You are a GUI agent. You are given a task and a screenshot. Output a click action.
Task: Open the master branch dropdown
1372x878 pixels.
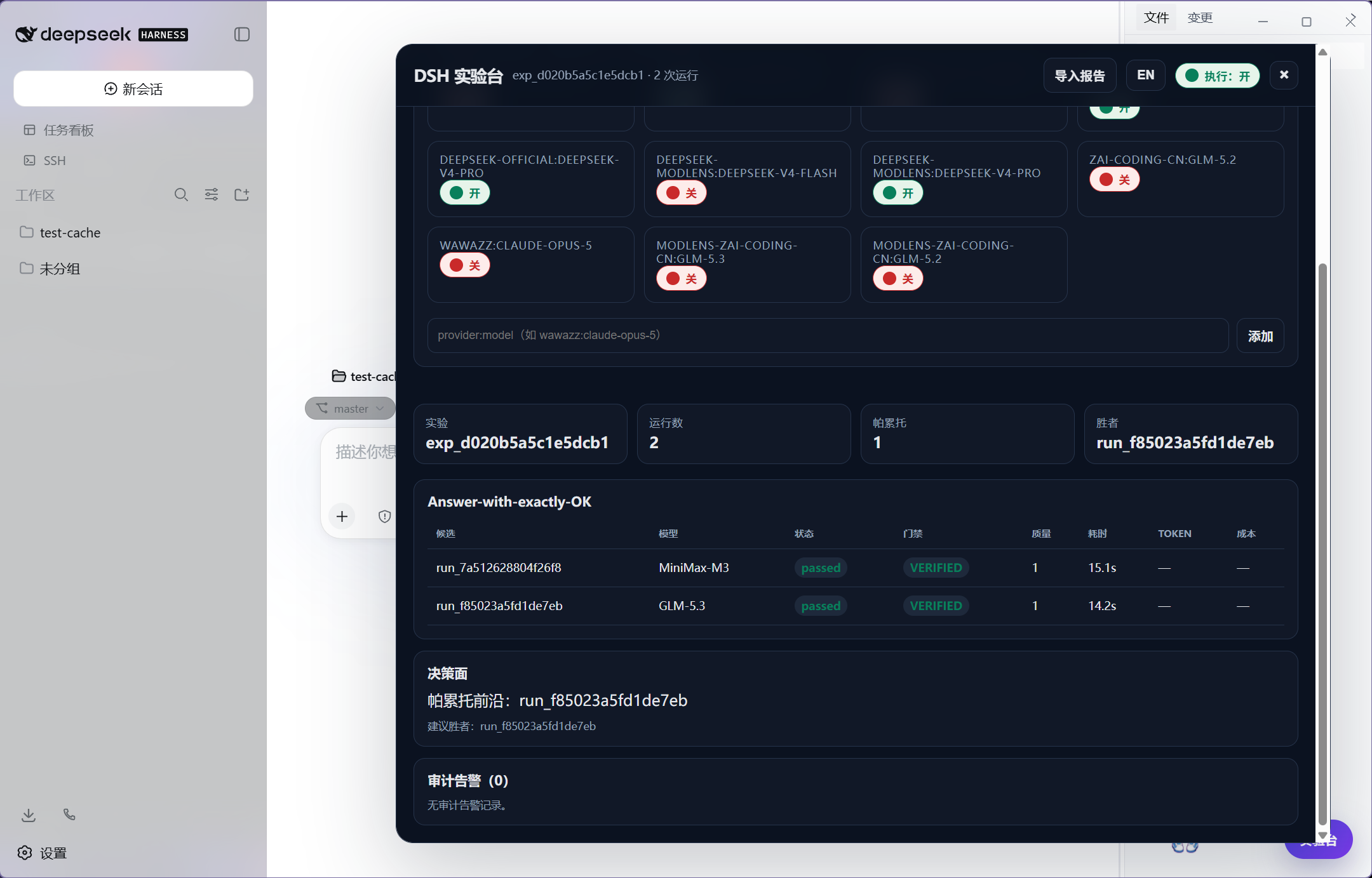[350, 408]
